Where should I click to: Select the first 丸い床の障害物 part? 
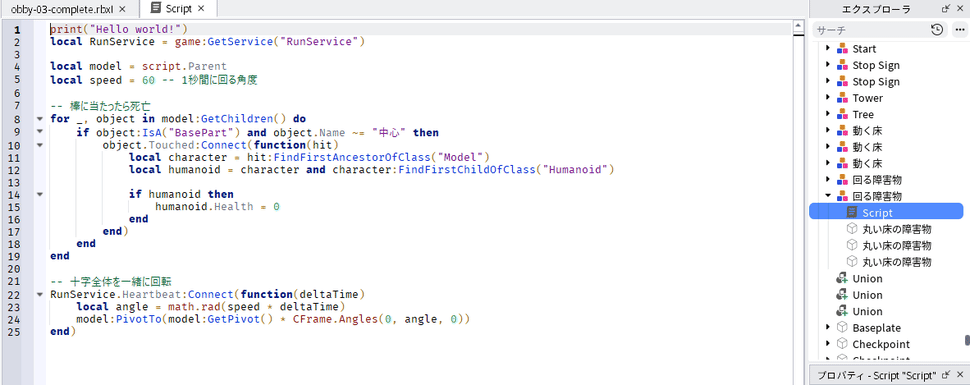[x=897, y=229]
